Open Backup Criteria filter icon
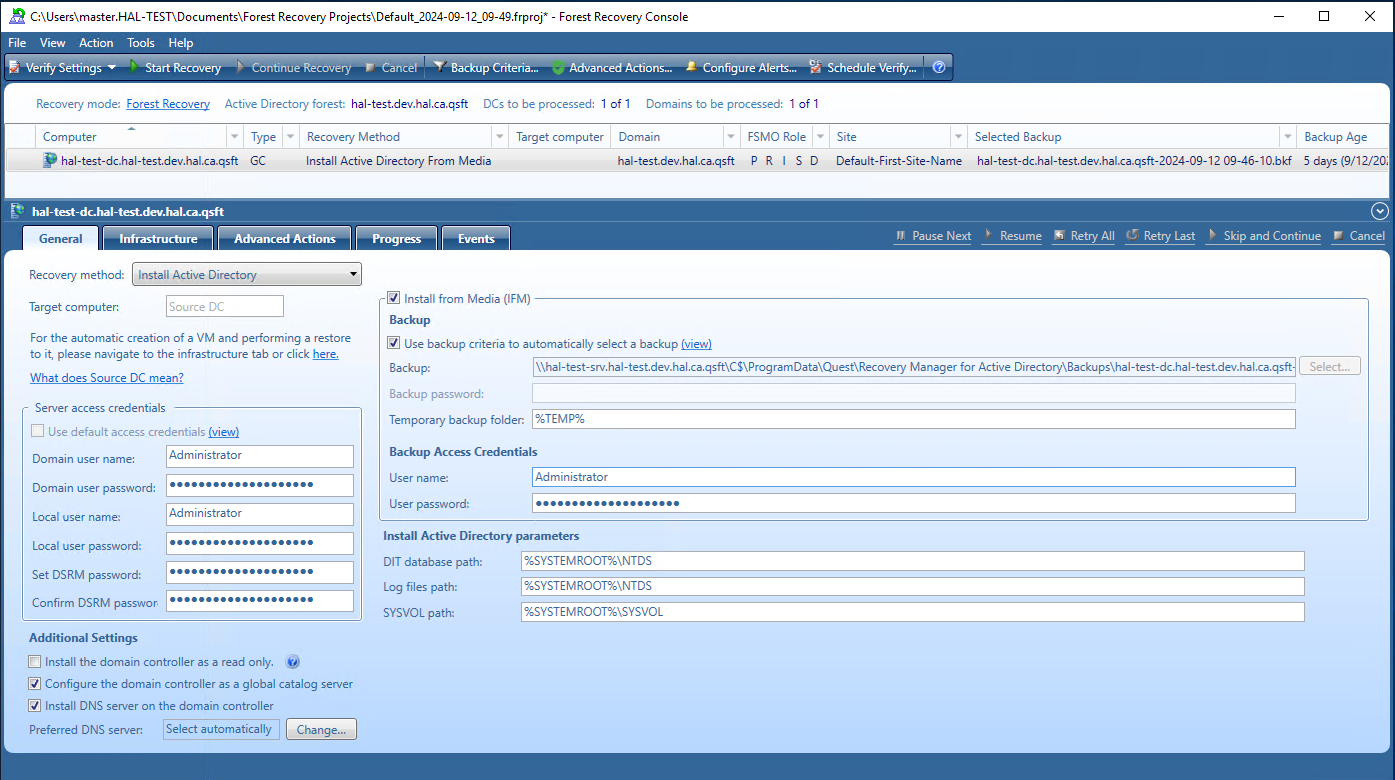 [x=439, y=68]
